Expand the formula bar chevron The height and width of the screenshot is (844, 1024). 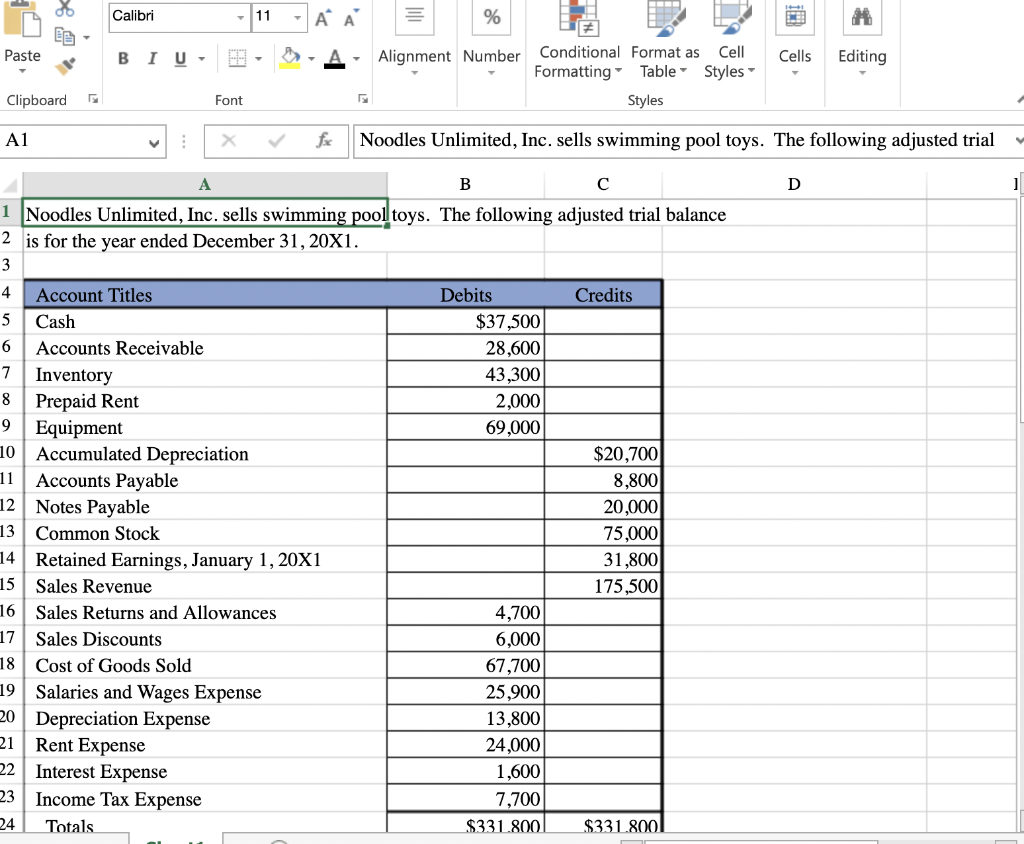[x=1018, y=140]
